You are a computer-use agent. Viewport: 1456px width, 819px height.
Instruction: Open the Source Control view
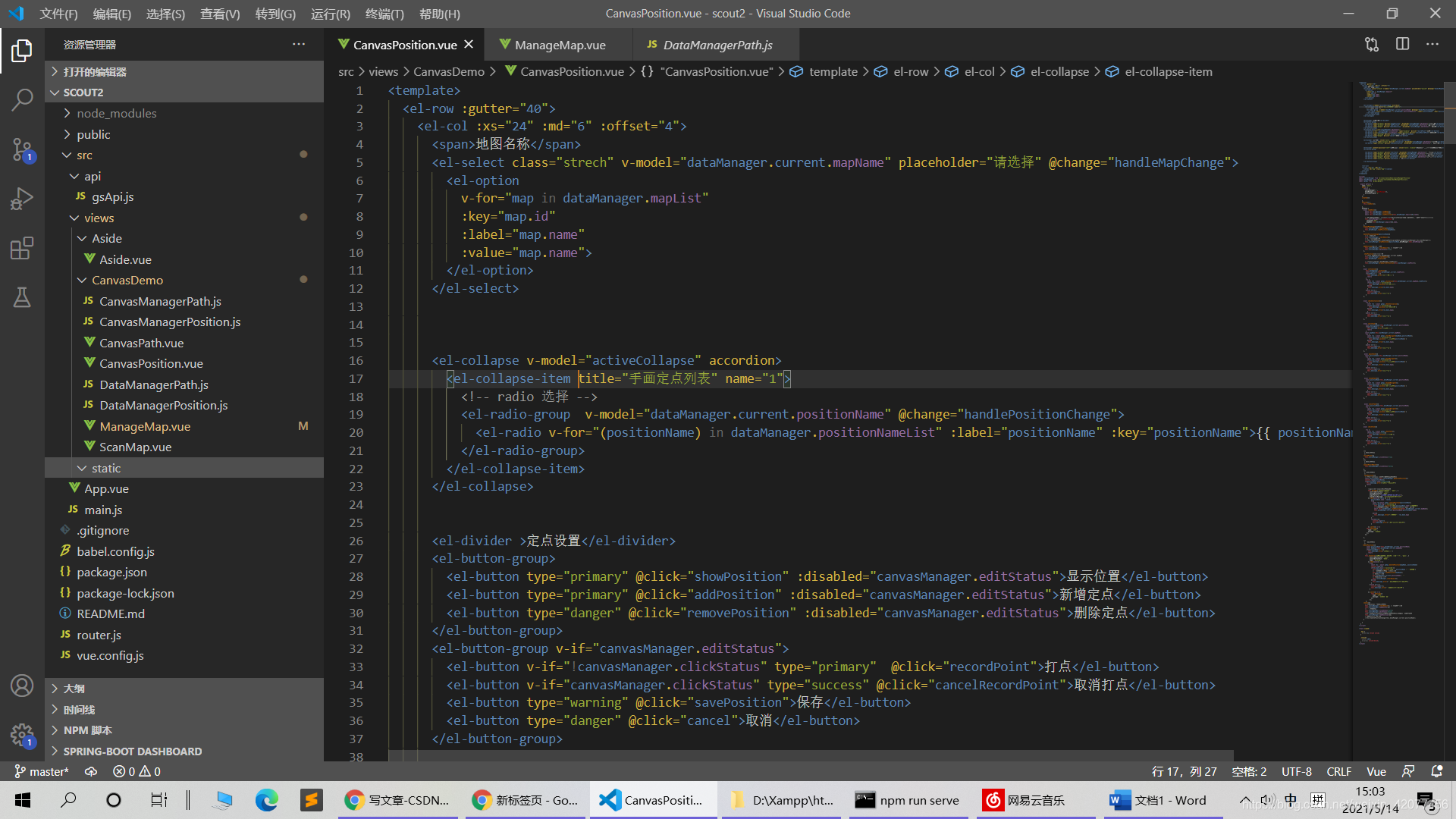click(x=22, y=149)
